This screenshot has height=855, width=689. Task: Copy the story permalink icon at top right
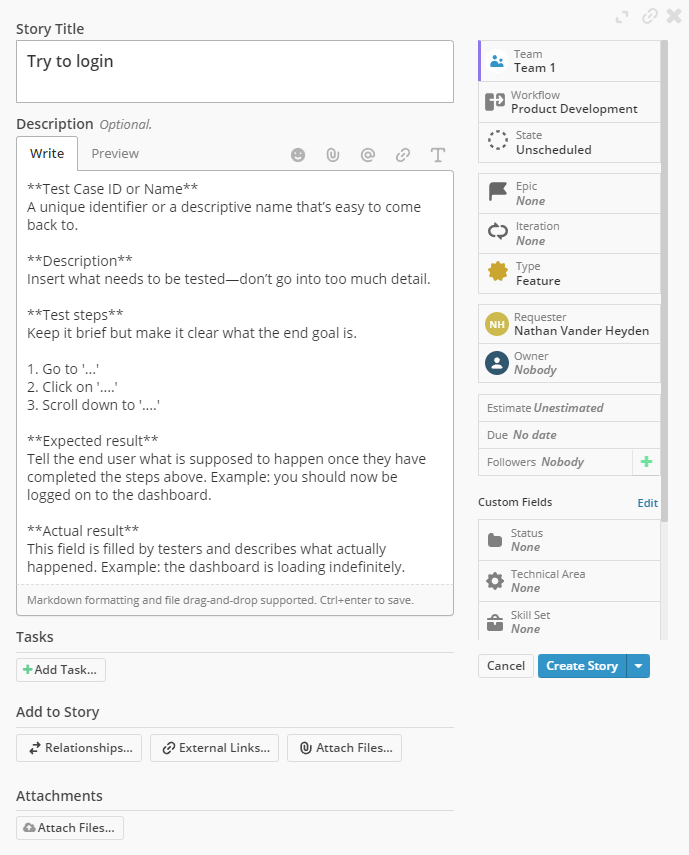coord(650,16)
